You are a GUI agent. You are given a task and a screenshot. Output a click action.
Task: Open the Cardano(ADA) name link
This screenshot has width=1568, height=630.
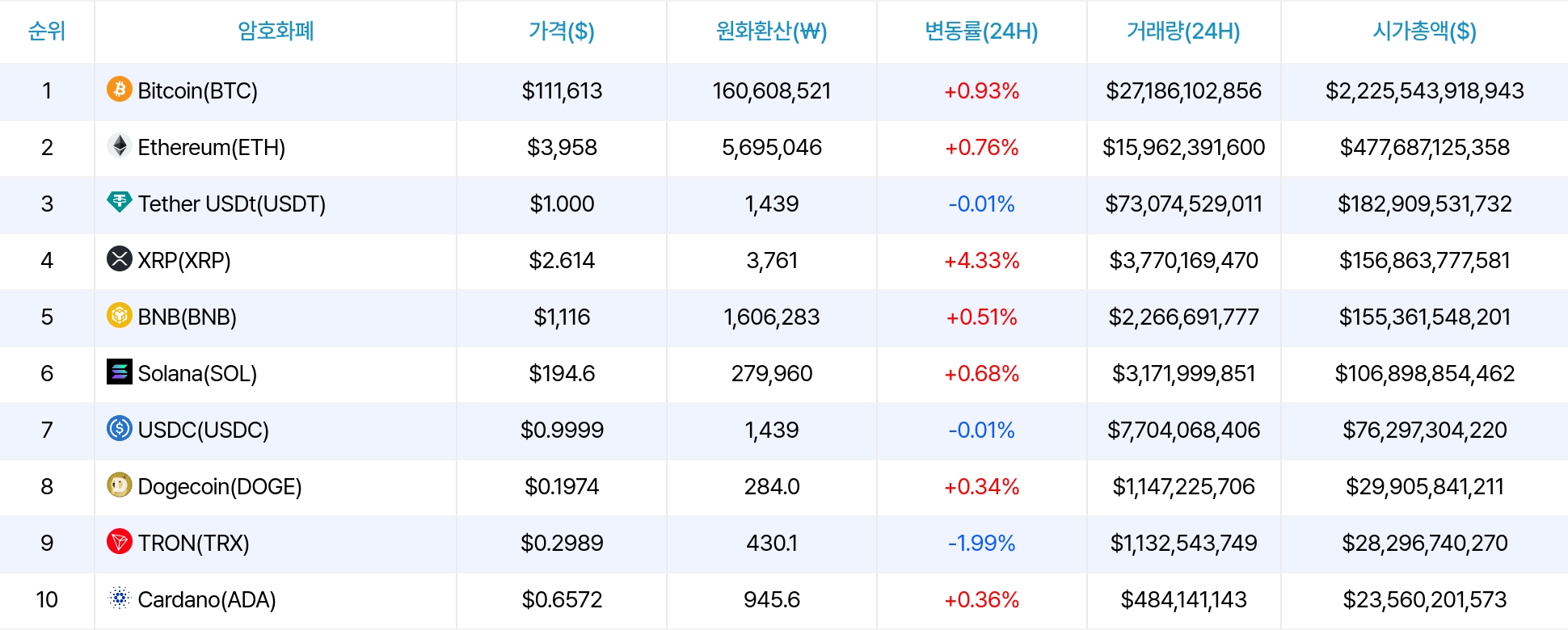(x=207, y=599)
